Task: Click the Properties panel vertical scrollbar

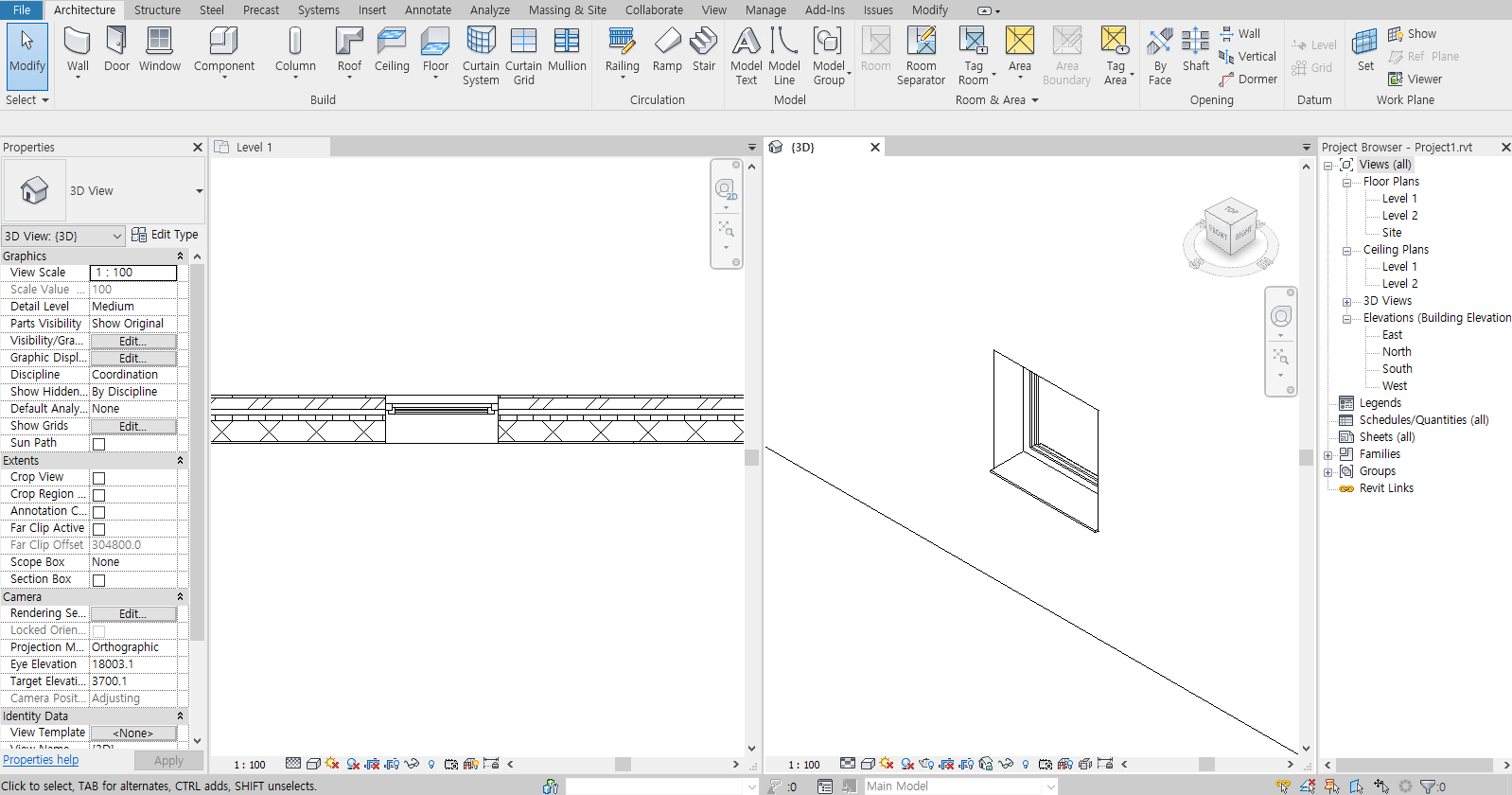Action: 197,452
